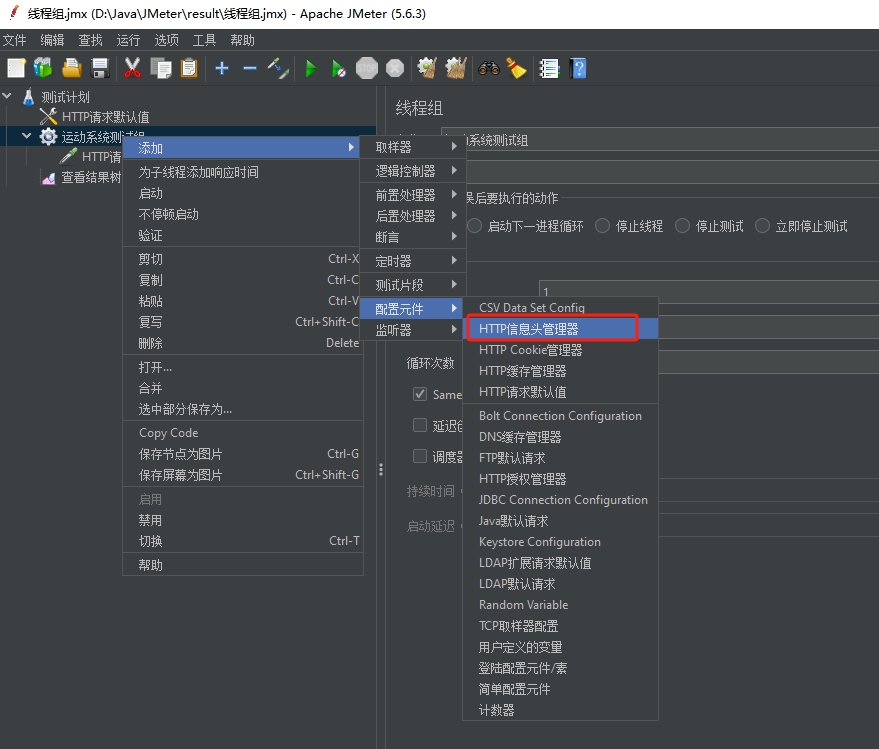This screenshot has width=879, height=749.
Task: Click the Cut scissors toolbar icon
Action: (x=132, y=68)
